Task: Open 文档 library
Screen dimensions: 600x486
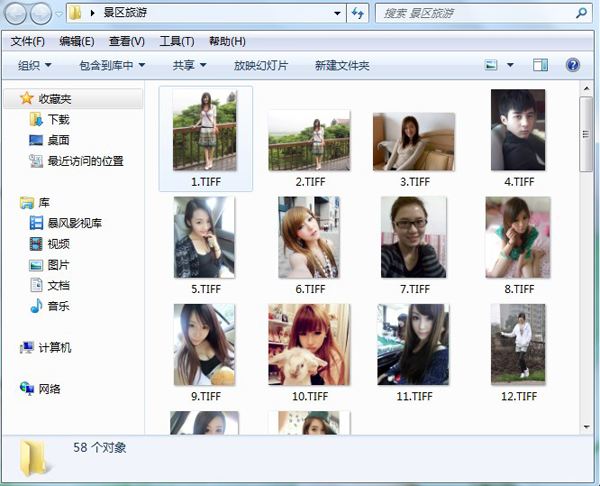Action: (59, 285)
